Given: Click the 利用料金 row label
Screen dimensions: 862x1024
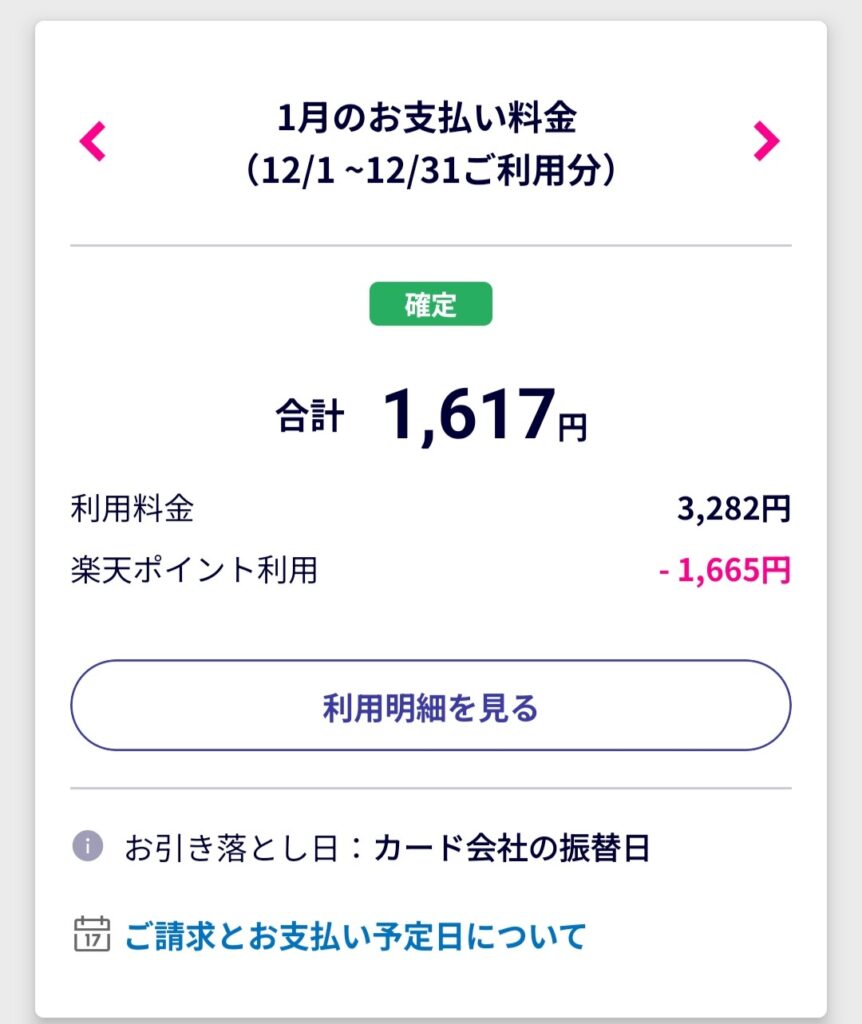Looking at the screenshot, I should tap(132, 511).
